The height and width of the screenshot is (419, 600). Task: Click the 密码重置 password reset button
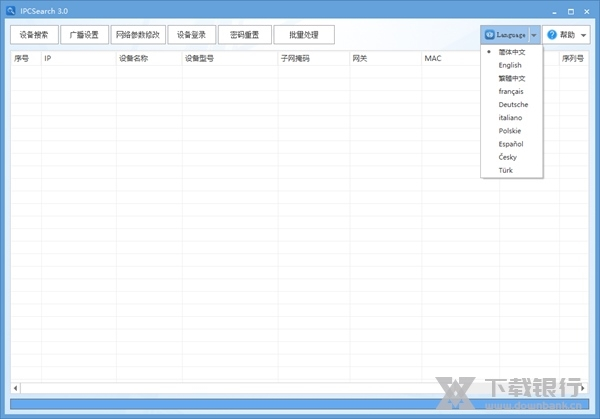pos(245,35)
